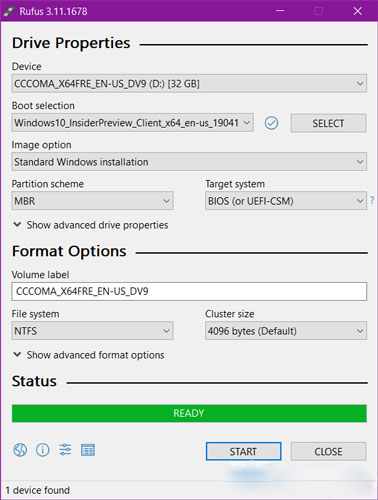This screenshot has width=378, height=500.
Task: Click the Cluster size label
Action: coord(230,314)
